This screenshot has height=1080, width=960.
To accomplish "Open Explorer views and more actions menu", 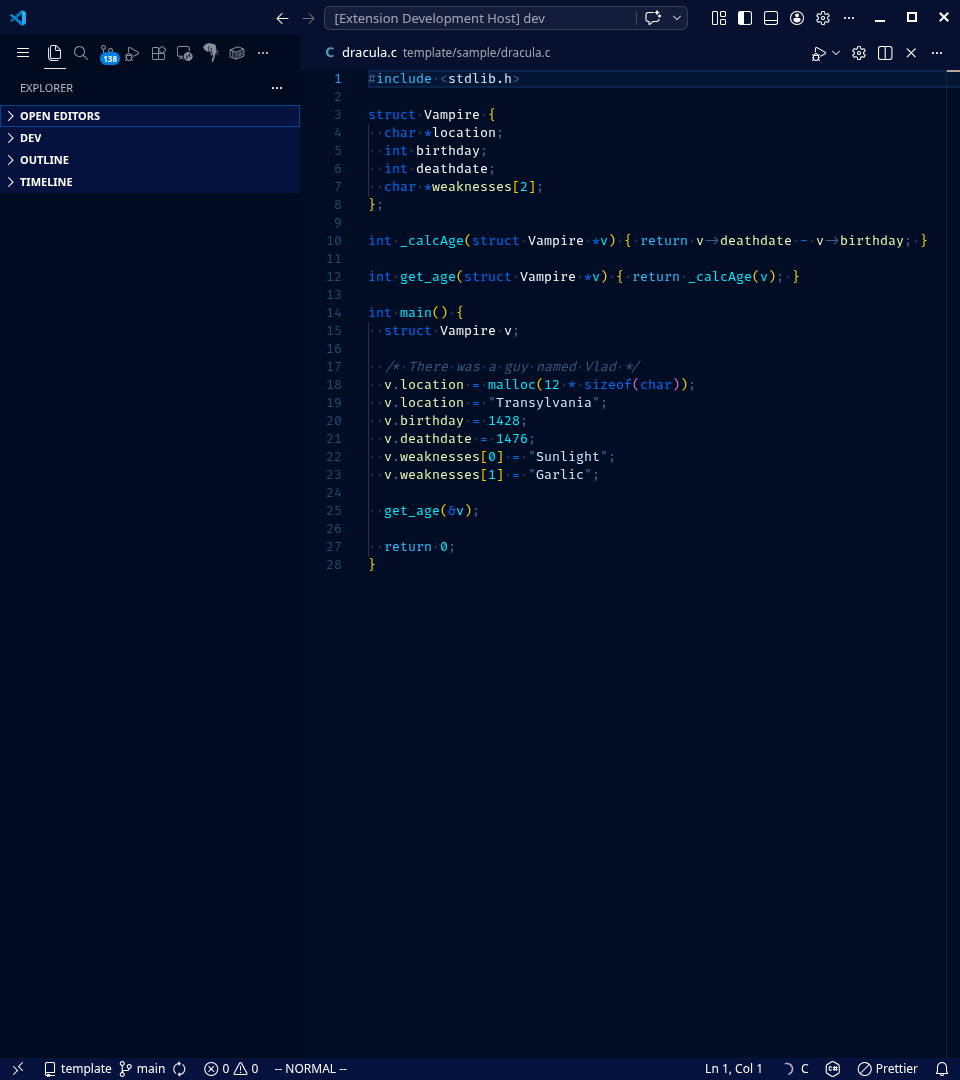I will tap(277, 88).
